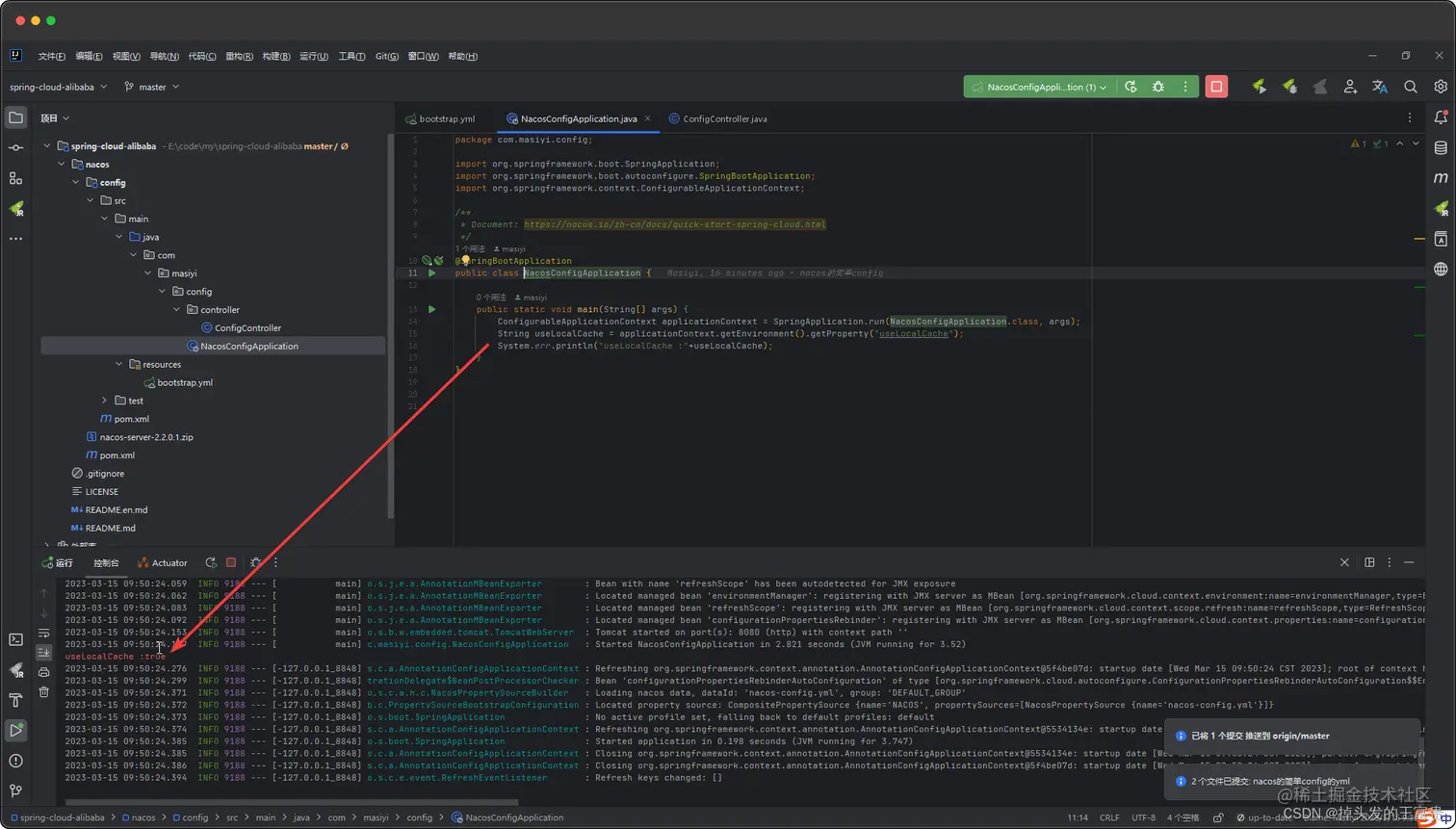Open the Run tool window
1456x829 pixels.
[x=15, y=730]
